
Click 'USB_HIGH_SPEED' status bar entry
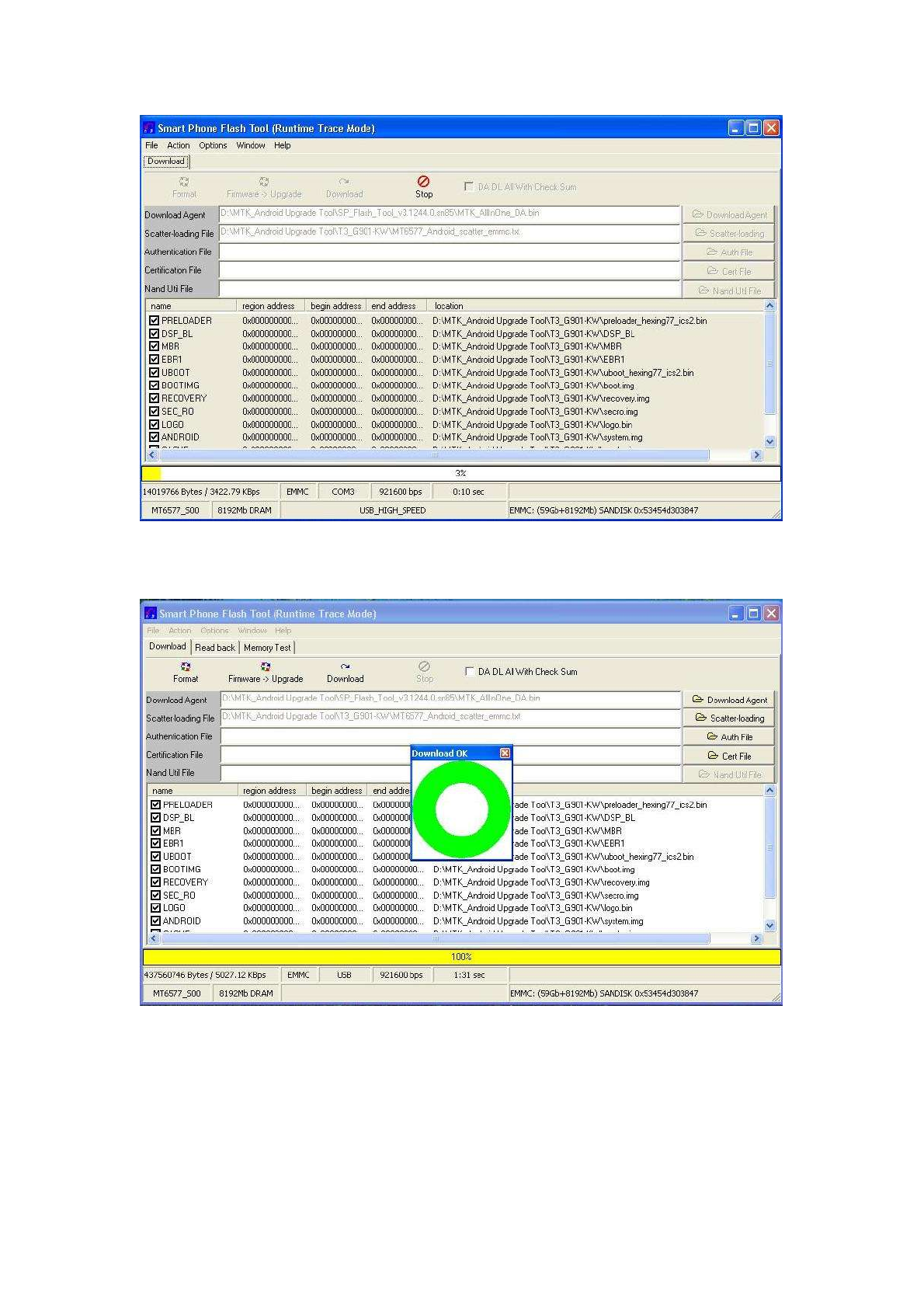[392, 510]
